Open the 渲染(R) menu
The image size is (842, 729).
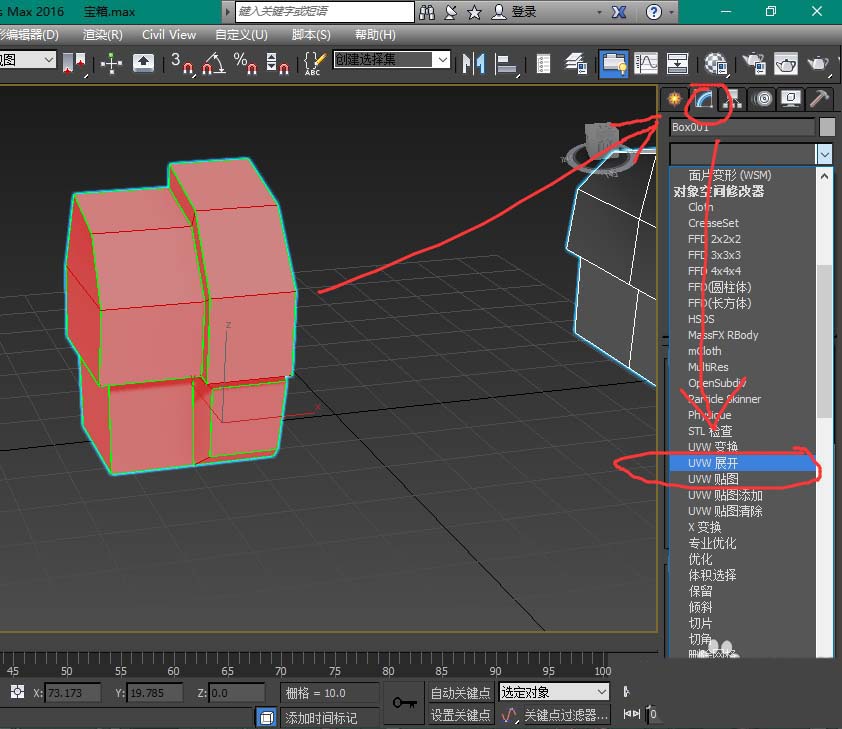click(102, 34)
